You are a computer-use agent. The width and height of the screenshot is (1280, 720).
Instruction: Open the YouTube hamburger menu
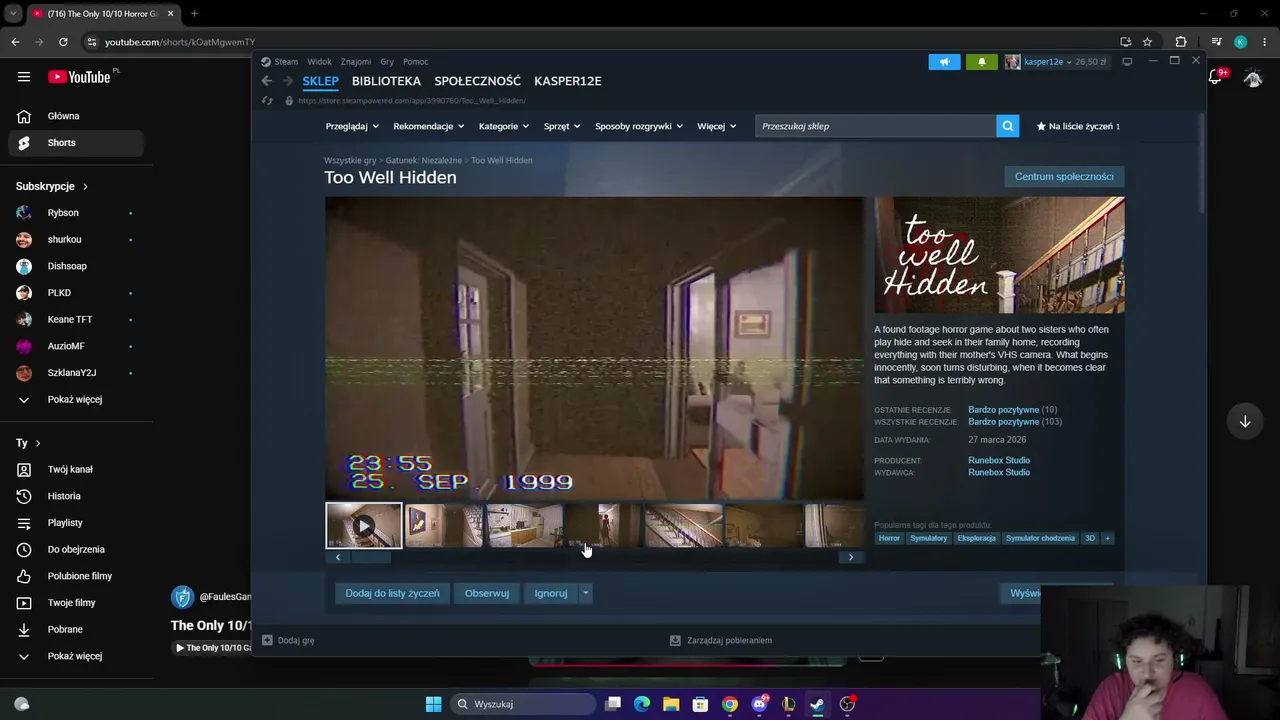click(24, 77)
